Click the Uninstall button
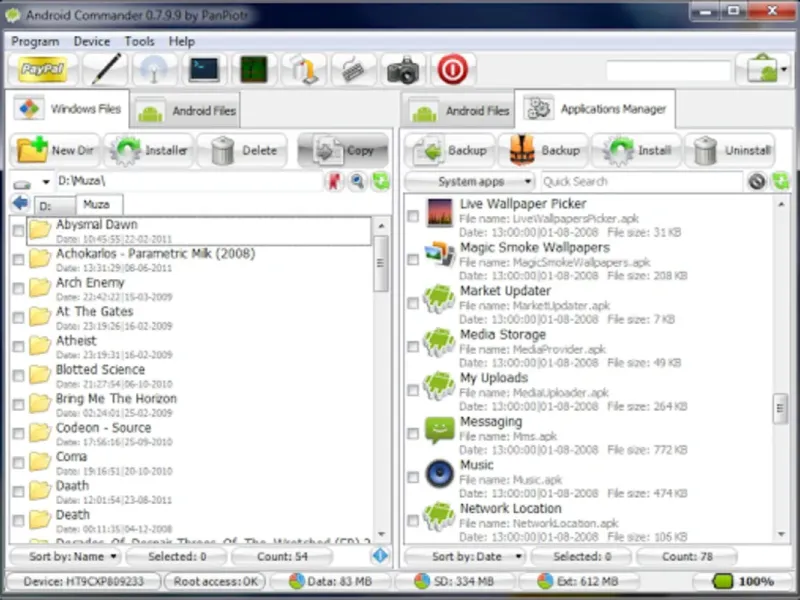 tap(730, 151)
